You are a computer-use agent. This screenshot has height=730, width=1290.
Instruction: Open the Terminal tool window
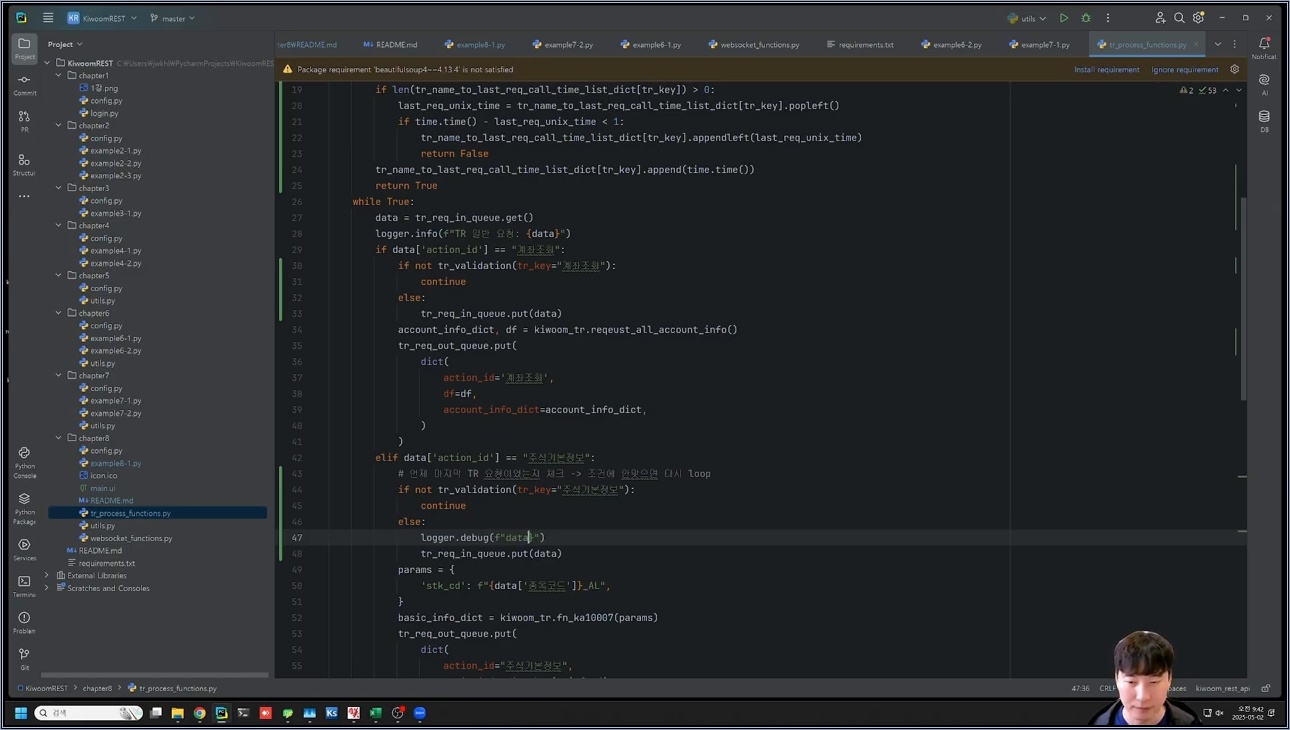[x=24, y=586]
